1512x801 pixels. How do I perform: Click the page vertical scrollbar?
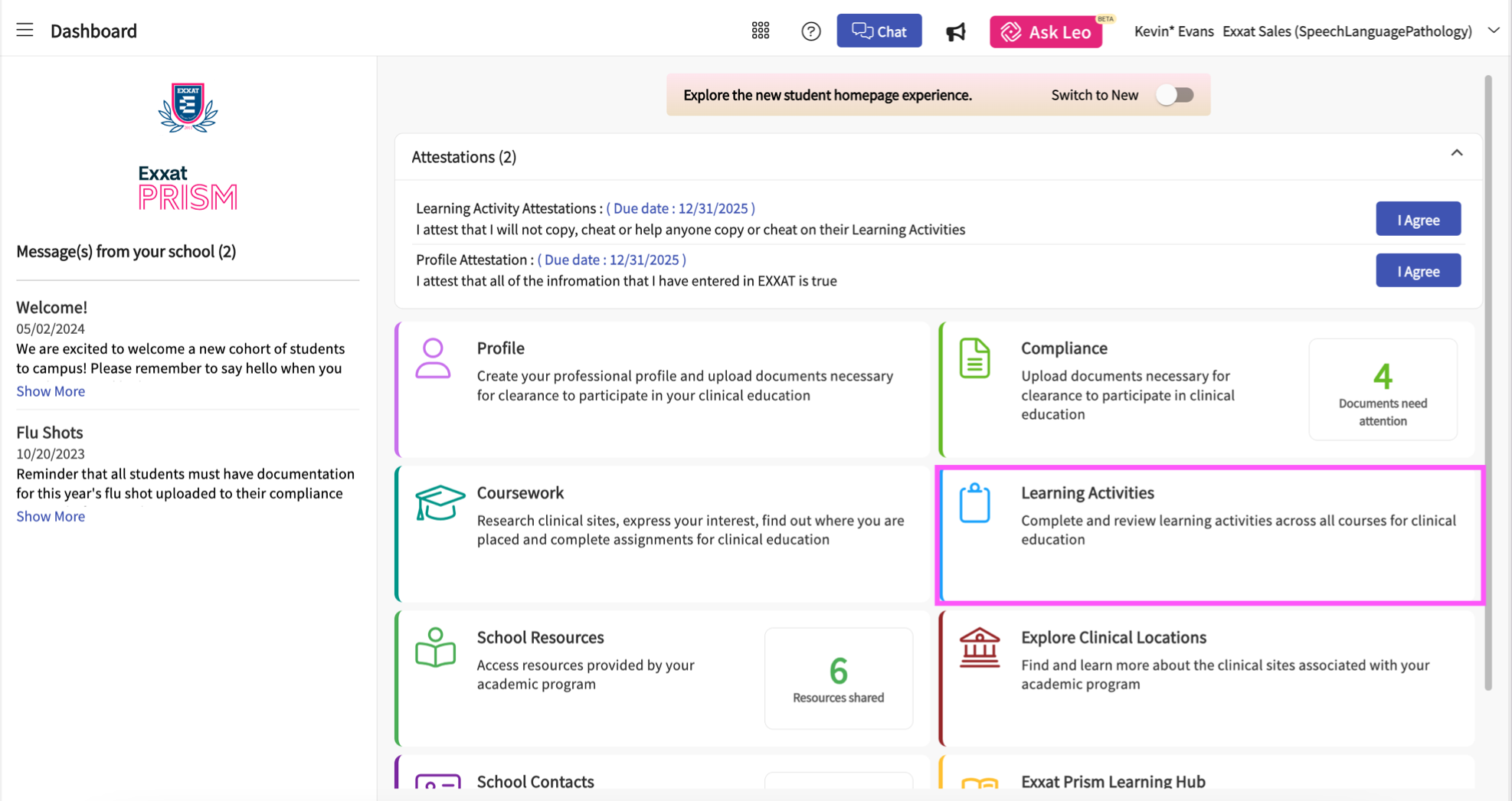click(1487, 383)
